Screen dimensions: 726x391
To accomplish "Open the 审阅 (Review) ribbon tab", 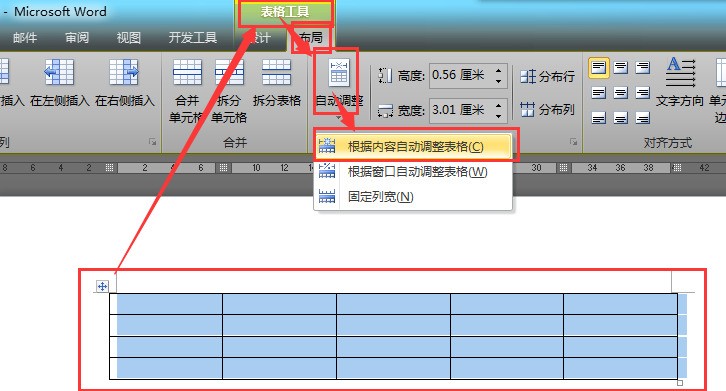I will (77, 38).
